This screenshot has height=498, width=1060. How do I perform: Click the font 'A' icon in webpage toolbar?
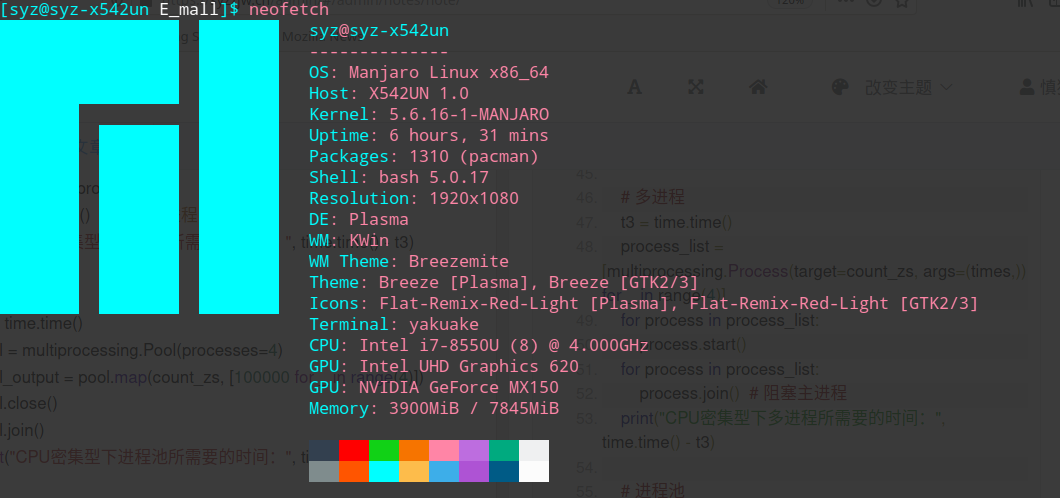click(634, 86)
